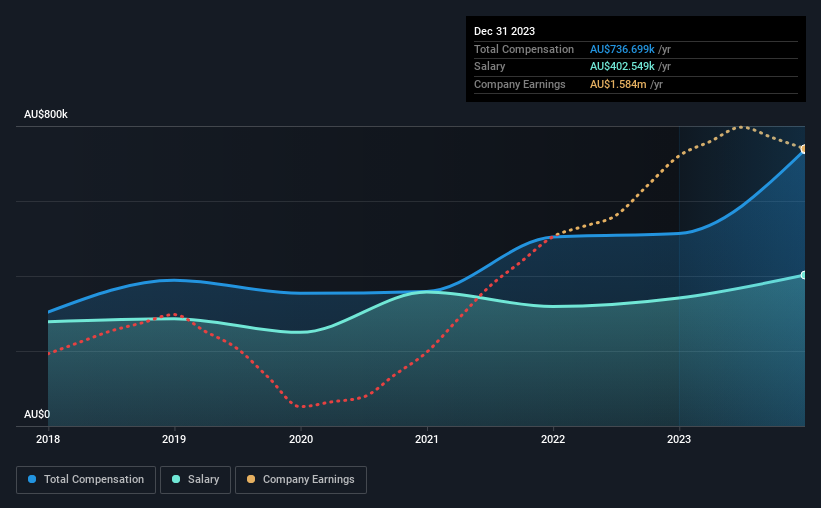Image resolution: width=821 pixels, height=508 pixels.
Task: Click the Salary label in the tooltip
Action: (x=490, y=67)
